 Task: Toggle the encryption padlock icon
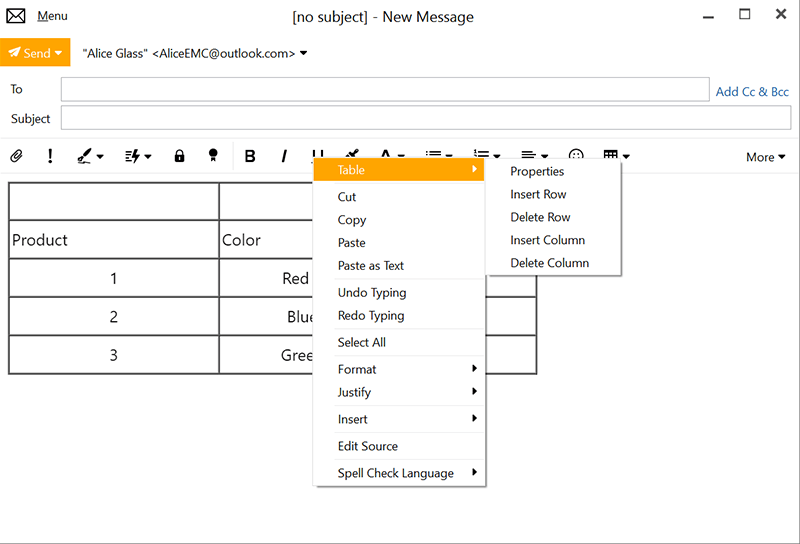coord(179,156)
